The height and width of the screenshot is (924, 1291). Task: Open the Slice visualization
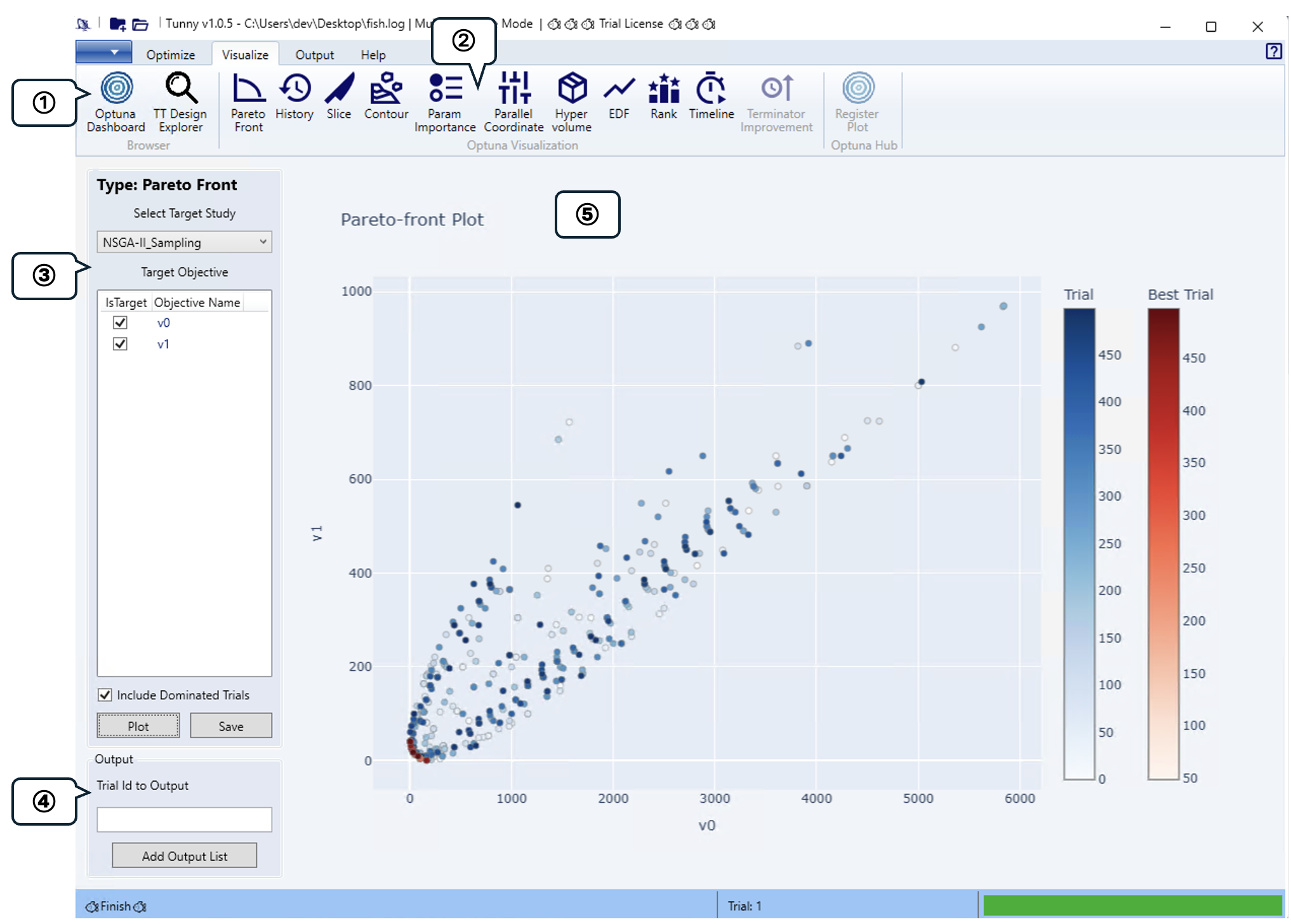tap(339, 96)
